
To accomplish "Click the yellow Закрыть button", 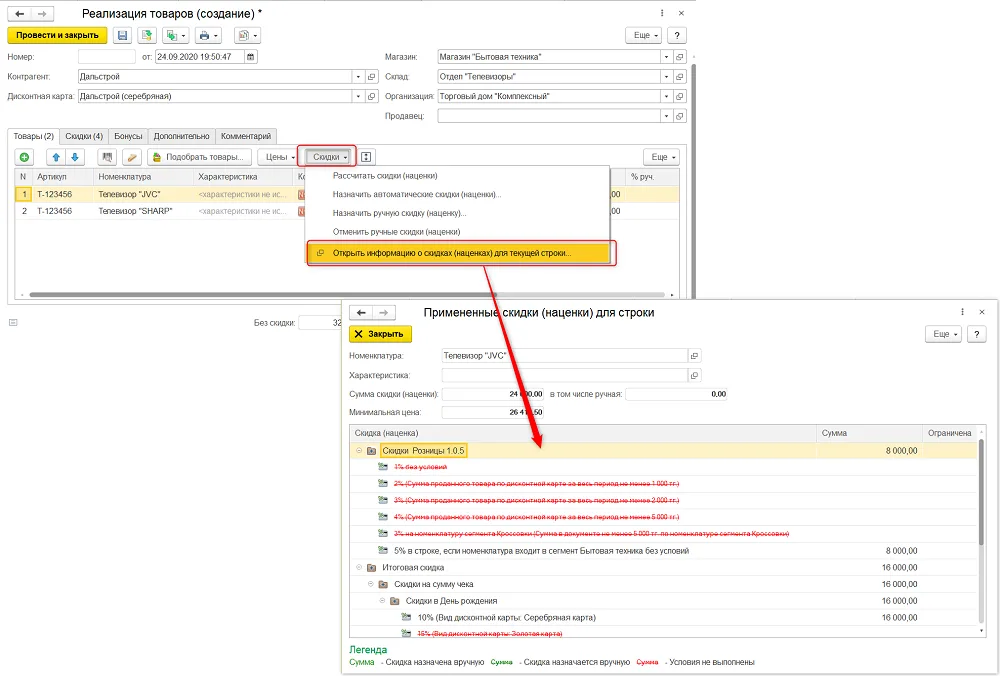I will 381,334.
